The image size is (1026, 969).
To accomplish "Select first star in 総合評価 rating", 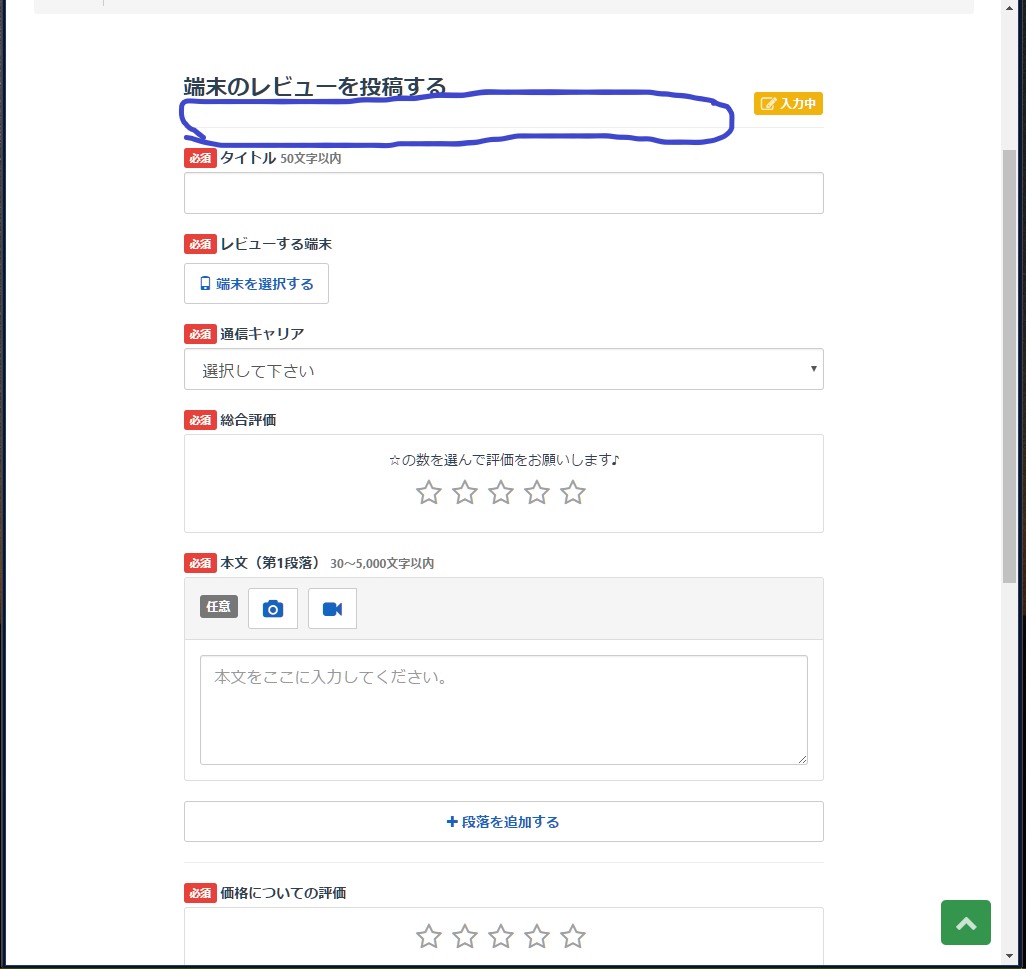I will [x=429, y=493].
